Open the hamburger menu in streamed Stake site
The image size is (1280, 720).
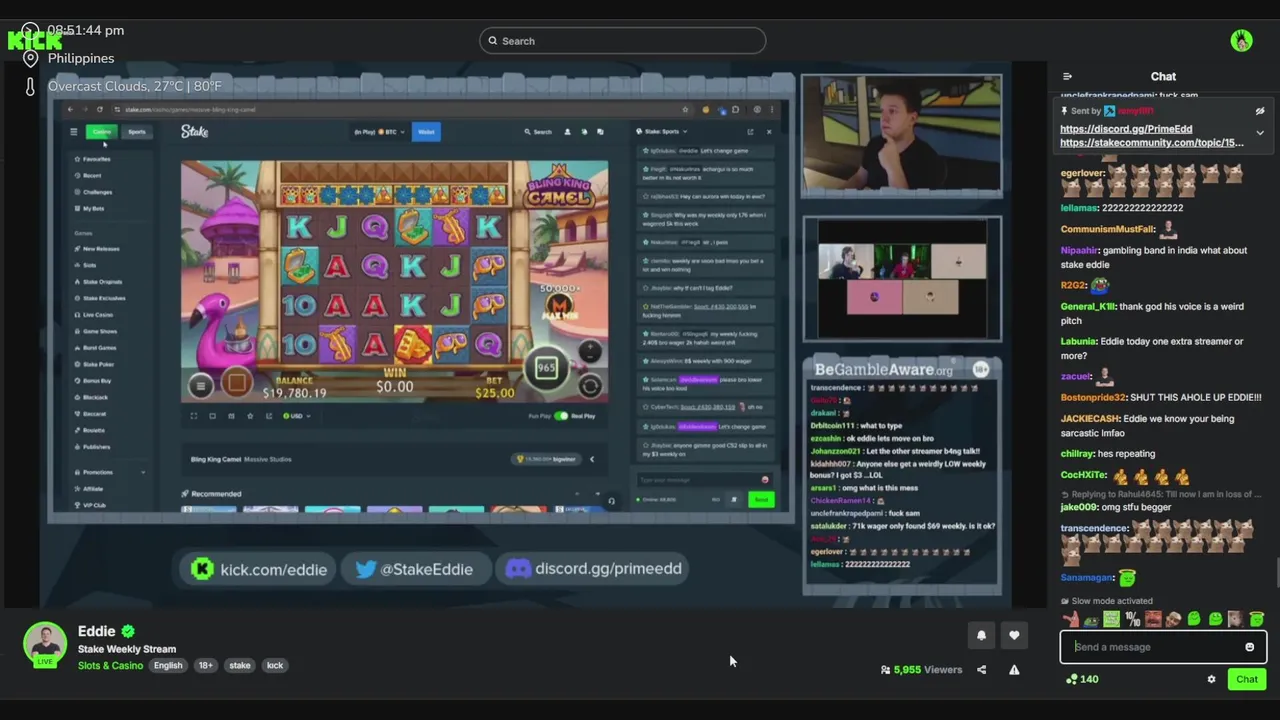click(x=73, y=132)
